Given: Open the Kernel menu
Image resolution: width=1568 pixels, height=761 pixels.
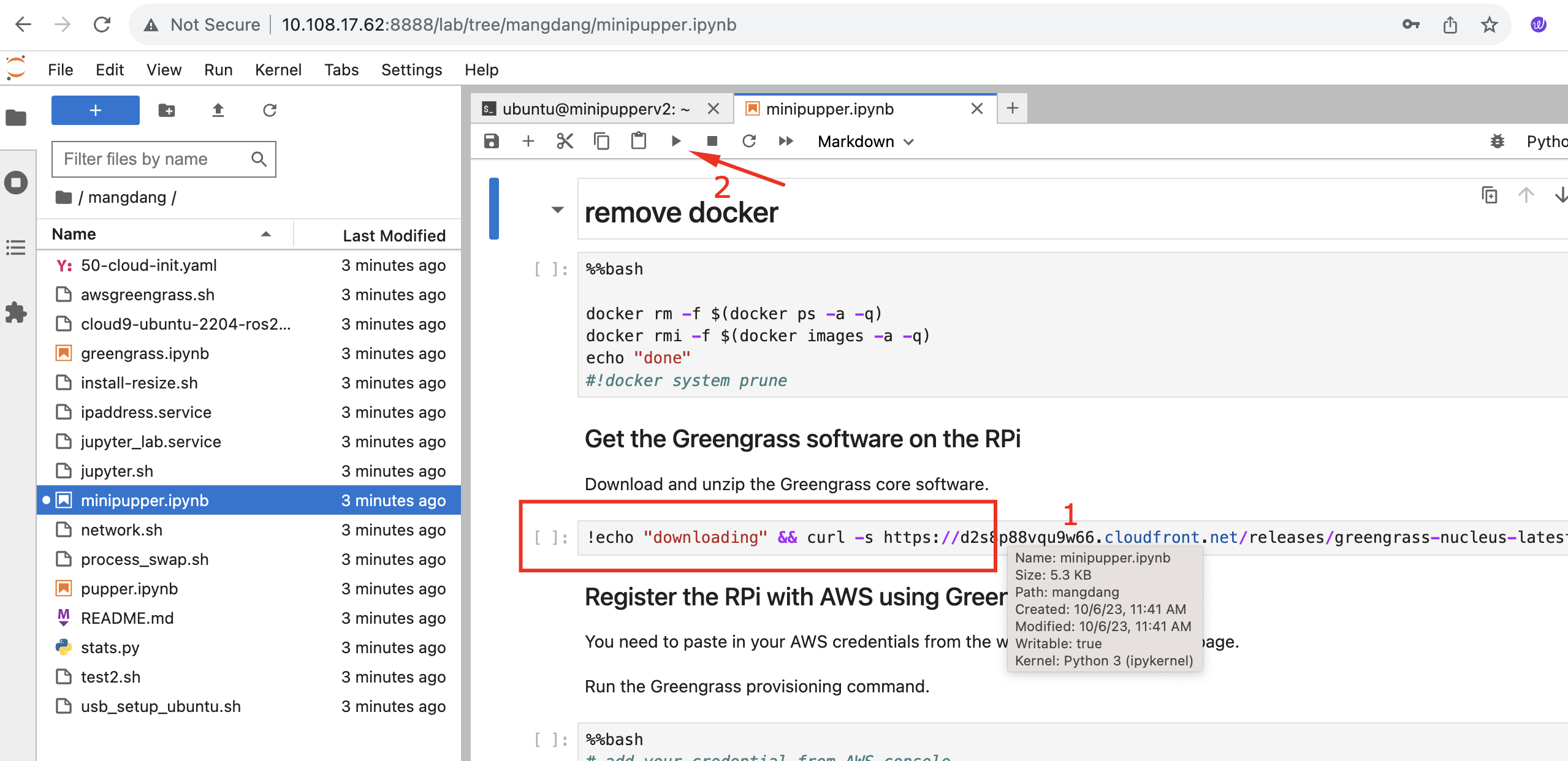Looking at the screenshot, I should 278,70.
